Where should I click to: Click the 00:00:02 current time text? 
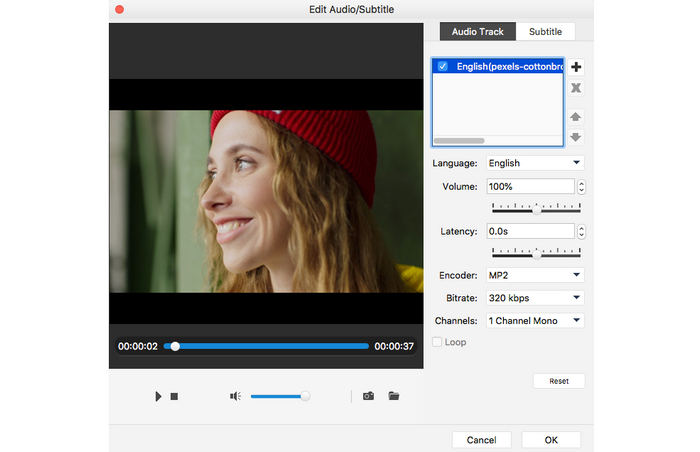click(138, 346)
